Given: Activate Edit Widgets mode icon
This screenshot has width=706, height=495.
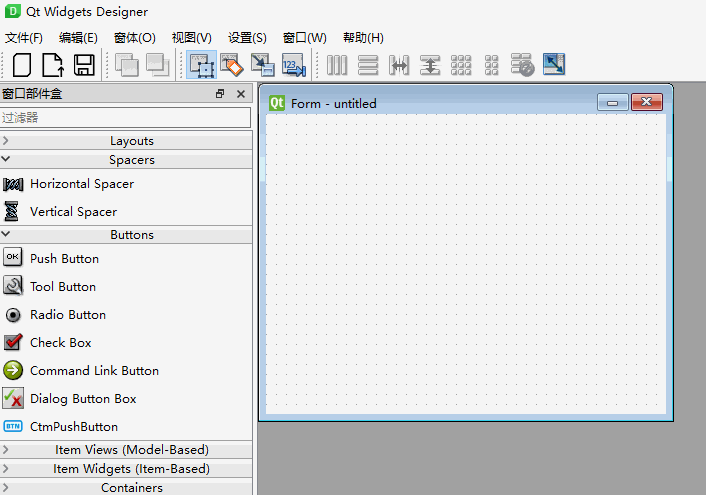Looking at the screenshot, I should (x=202, y=65).
